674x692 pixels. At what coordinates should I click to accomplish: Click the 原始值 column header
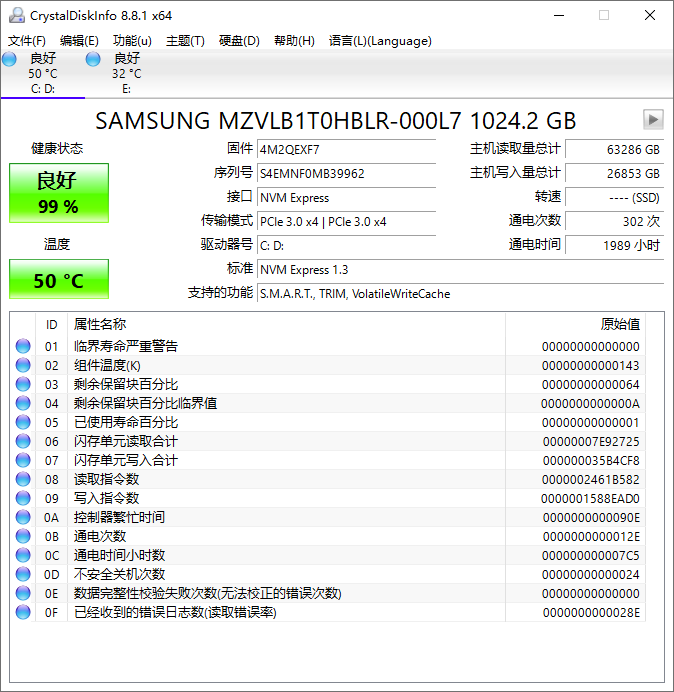click(619, 324)
